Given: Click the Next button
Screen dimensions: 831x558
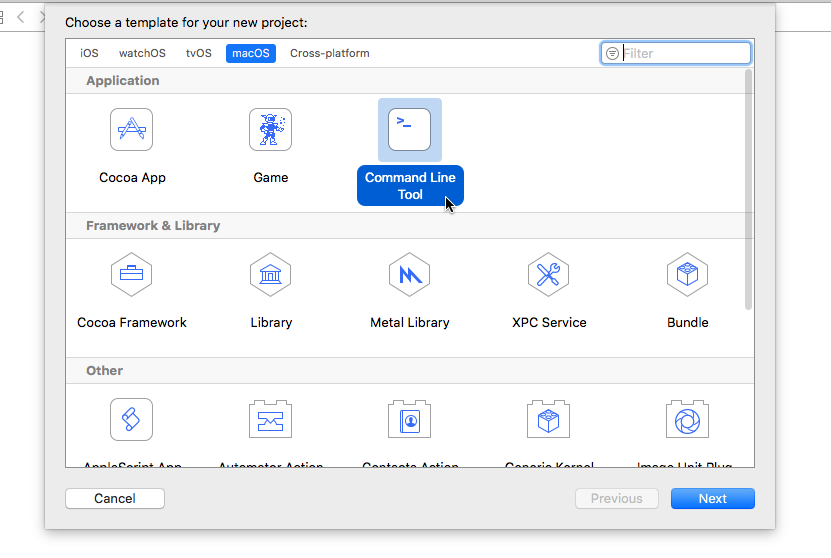Looking at the screenshot, I should point(713,499).
